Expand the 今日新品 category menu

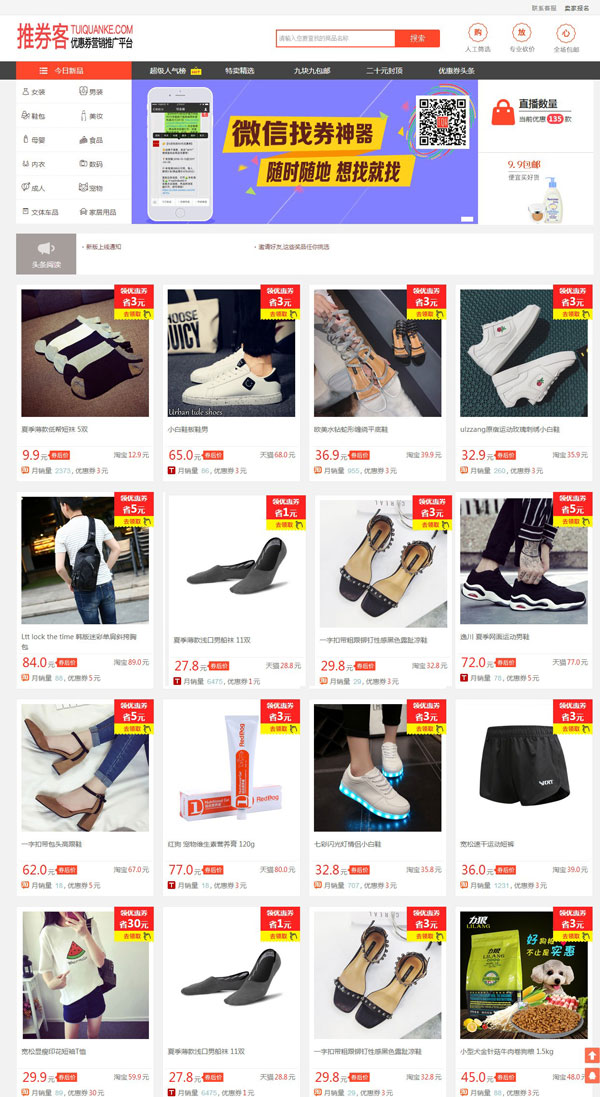tap(73, 71)
